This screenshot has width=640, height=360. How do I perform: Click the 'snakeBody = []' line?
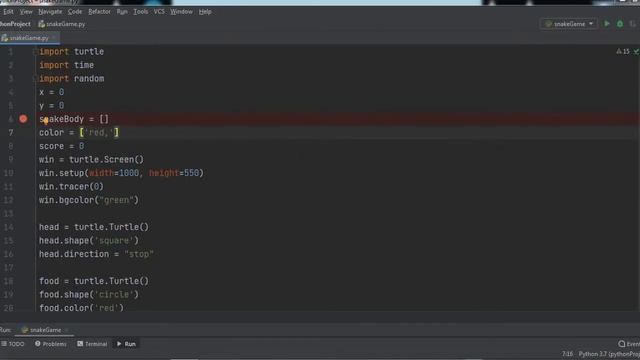click(74, 119)
